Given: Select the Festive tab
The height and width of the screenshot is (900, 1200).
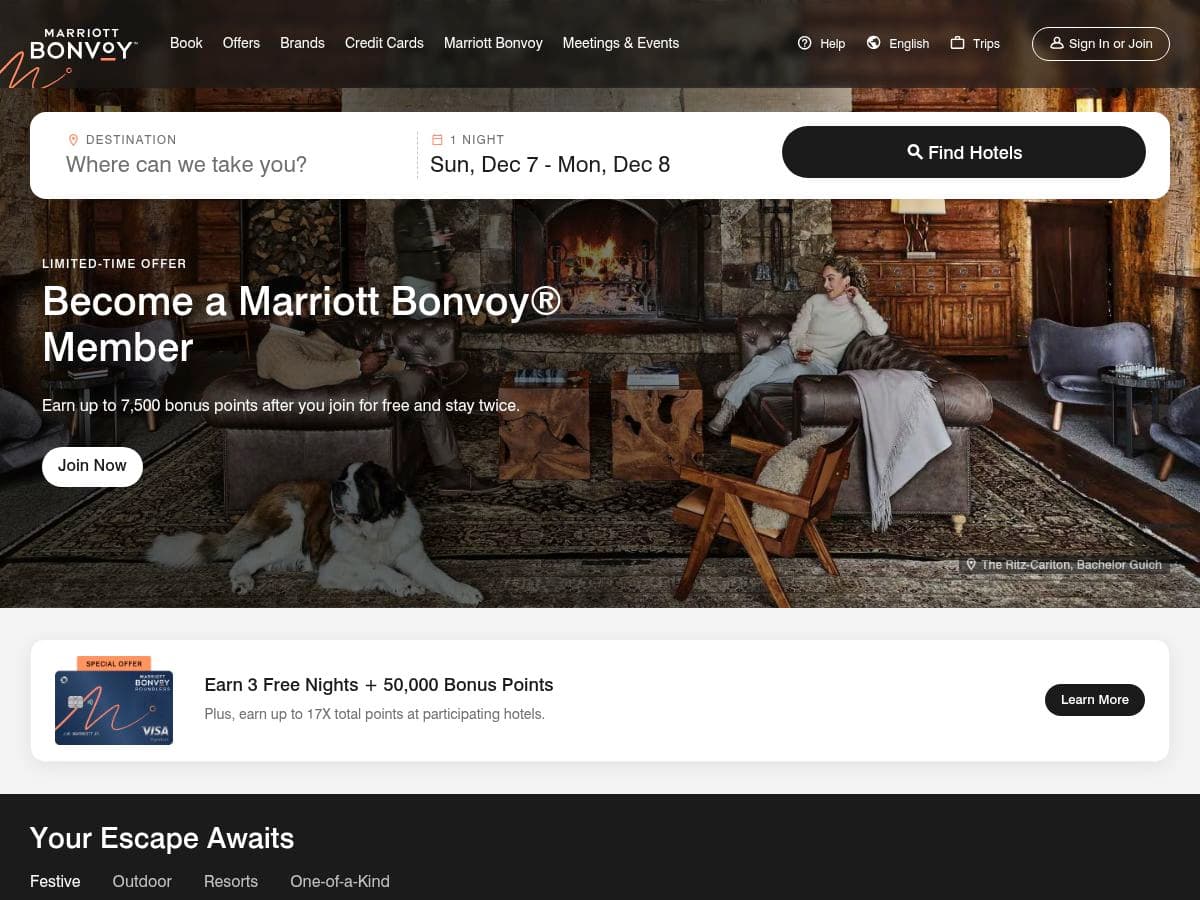Looking at the screenshot, I should [x=55, y=881].
